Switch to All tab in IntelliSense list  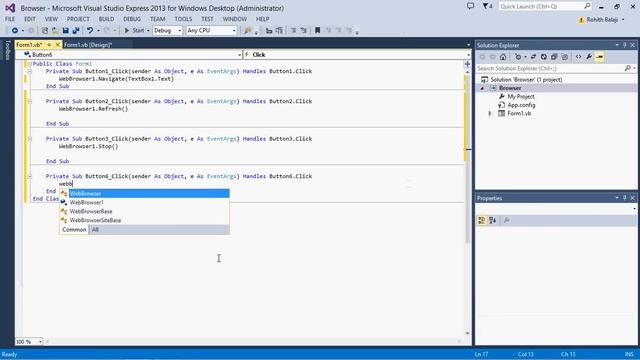95,230
